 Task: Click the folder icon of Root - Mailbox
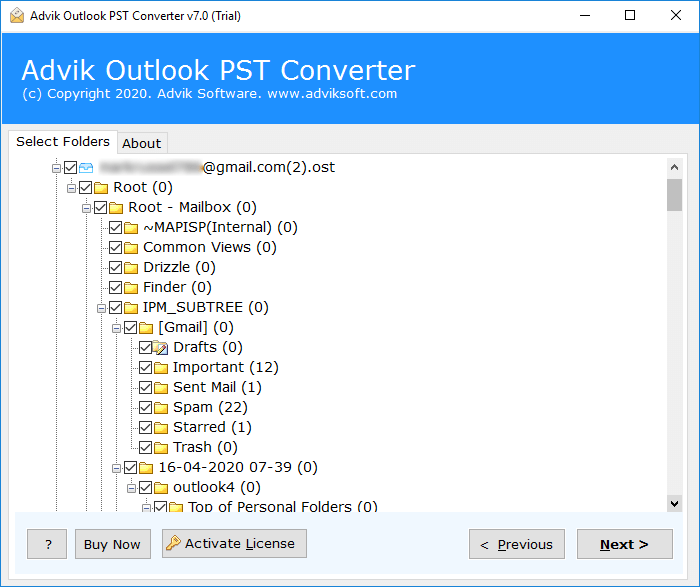pyautogui.click(x=116, y=208)
